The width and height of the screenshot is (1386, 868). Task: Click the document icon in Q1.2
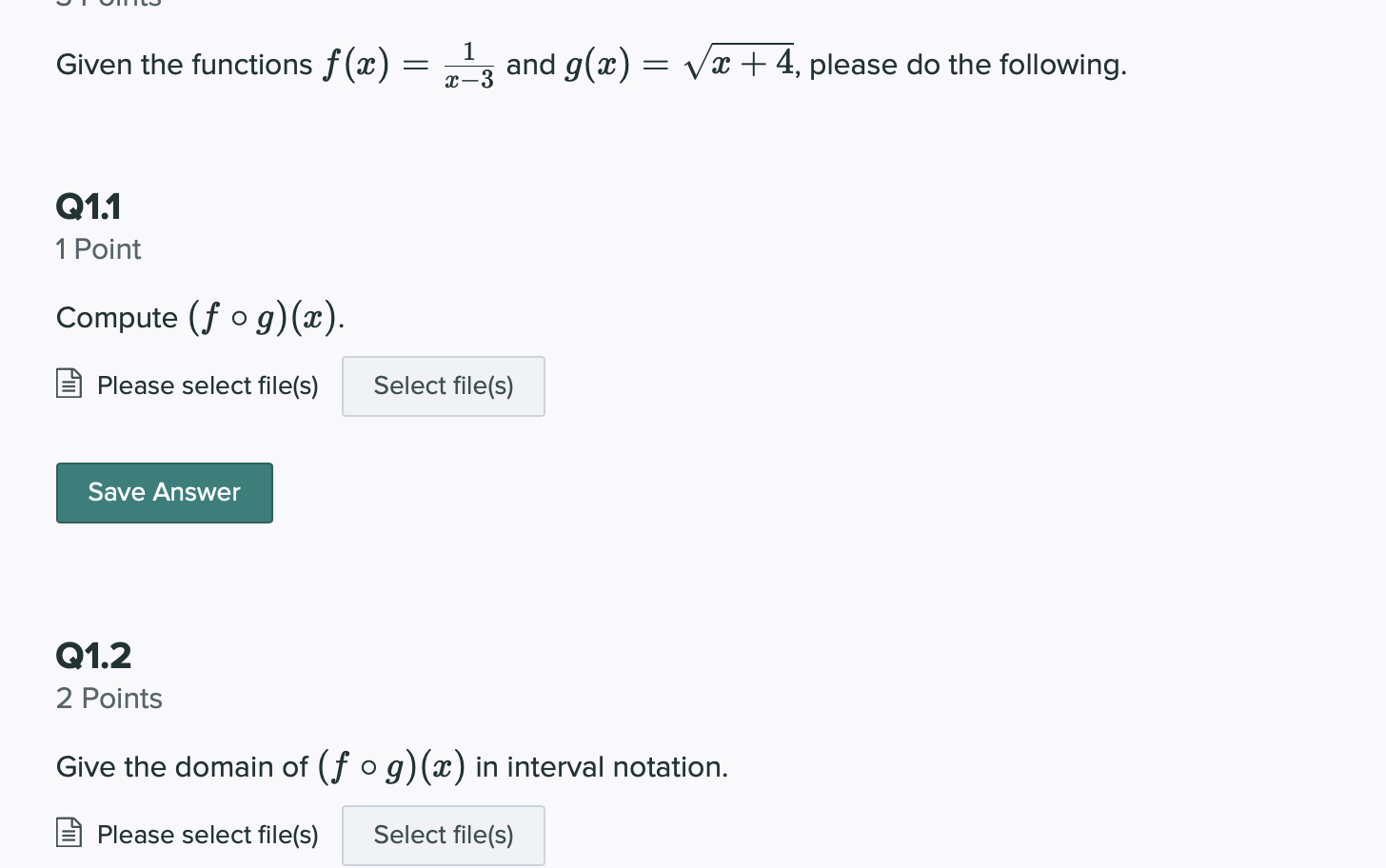tap(69, 833)
